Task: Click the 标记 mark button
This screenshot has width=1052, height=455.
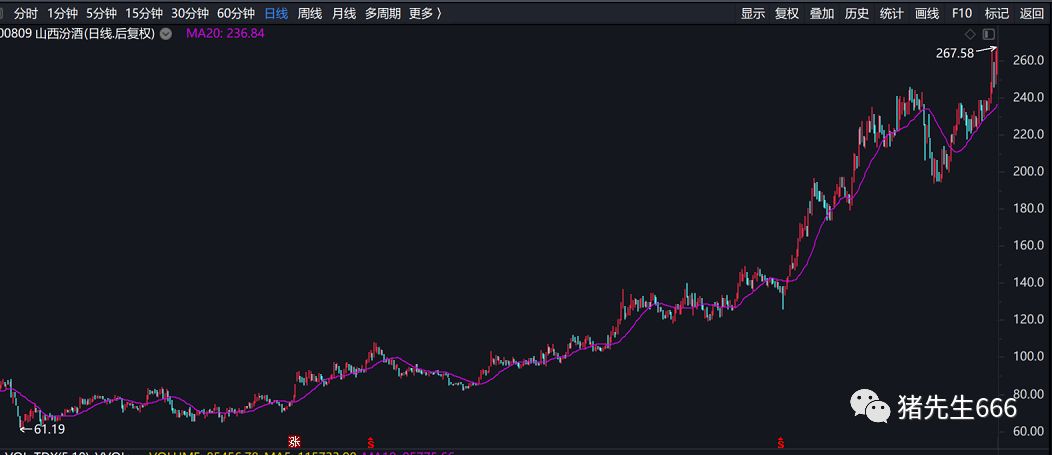Action: 996,13
